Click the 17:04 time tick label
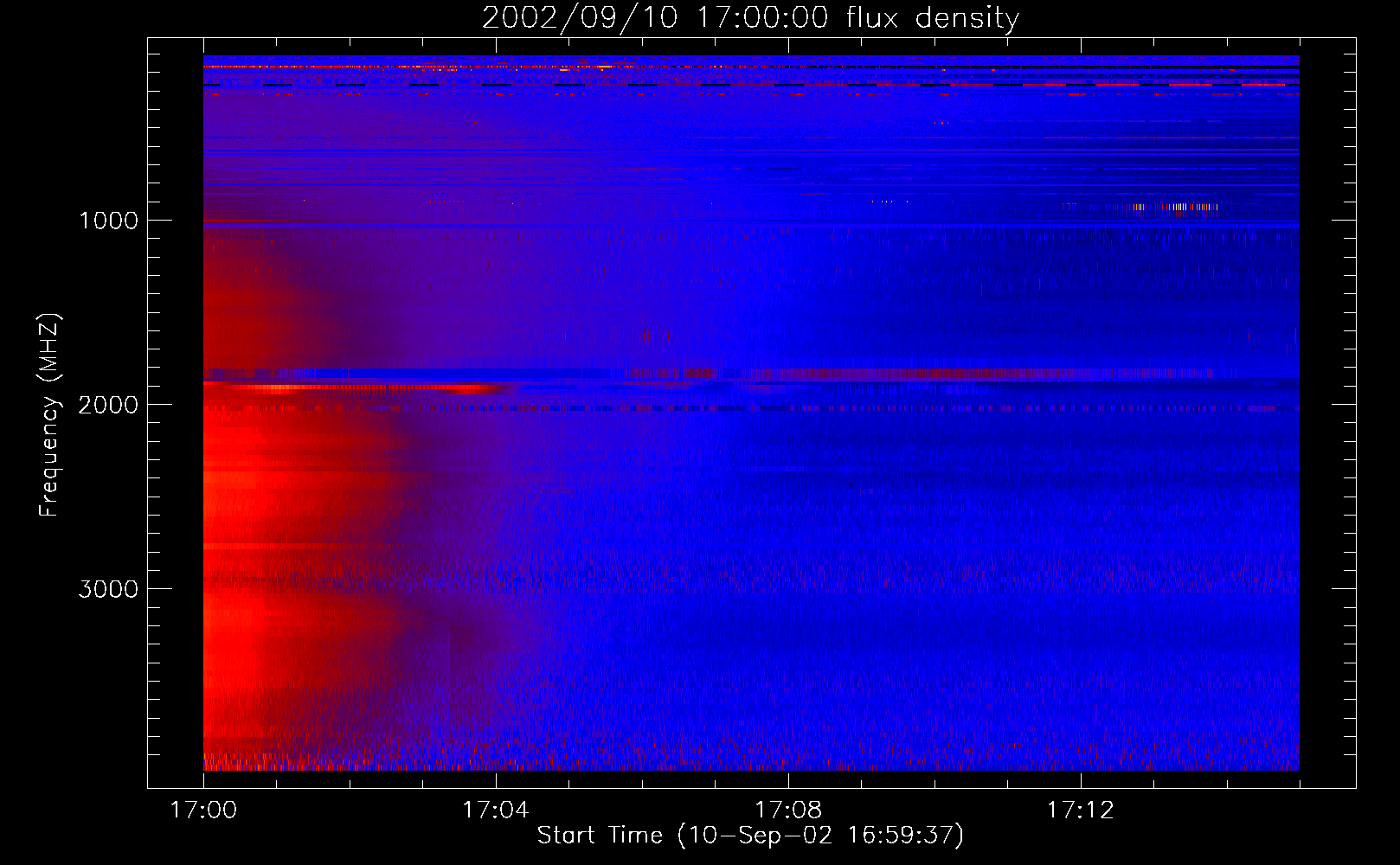The image size is (1400, 865). point(496,811)
